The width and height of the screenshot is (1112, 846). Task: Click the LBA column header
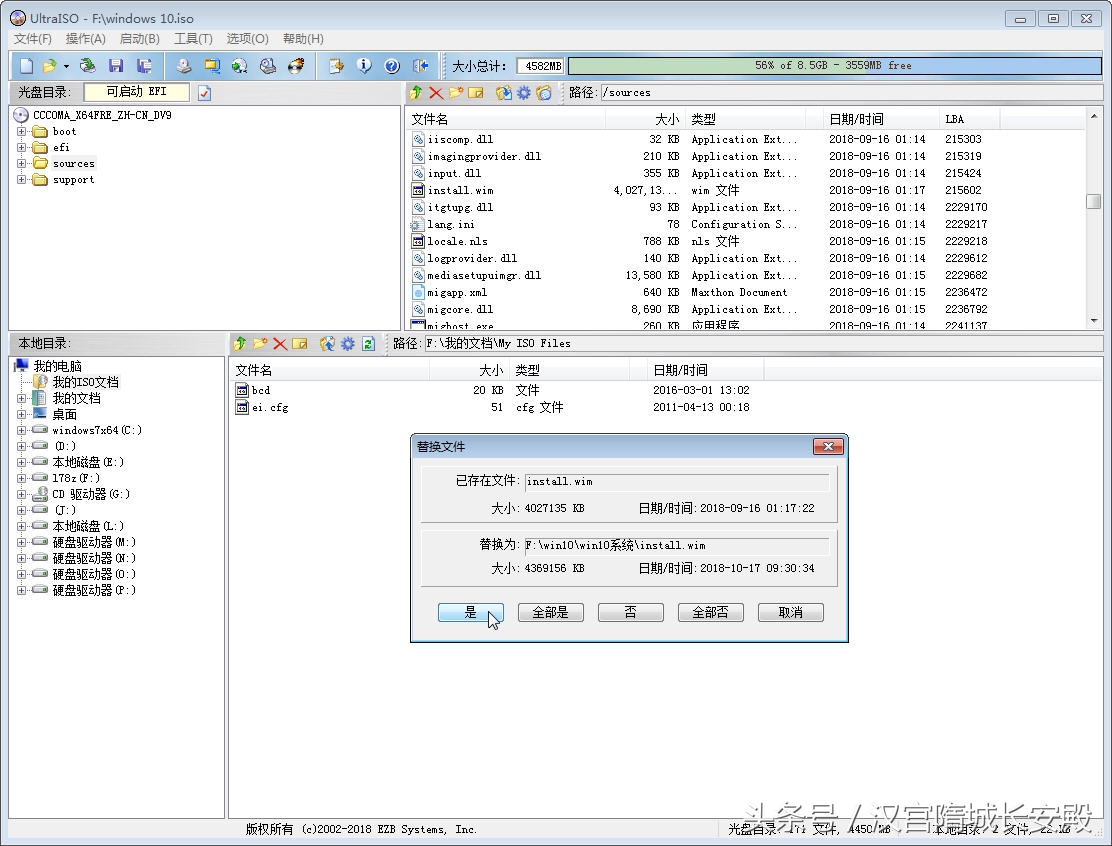click(x=969, y=119)
